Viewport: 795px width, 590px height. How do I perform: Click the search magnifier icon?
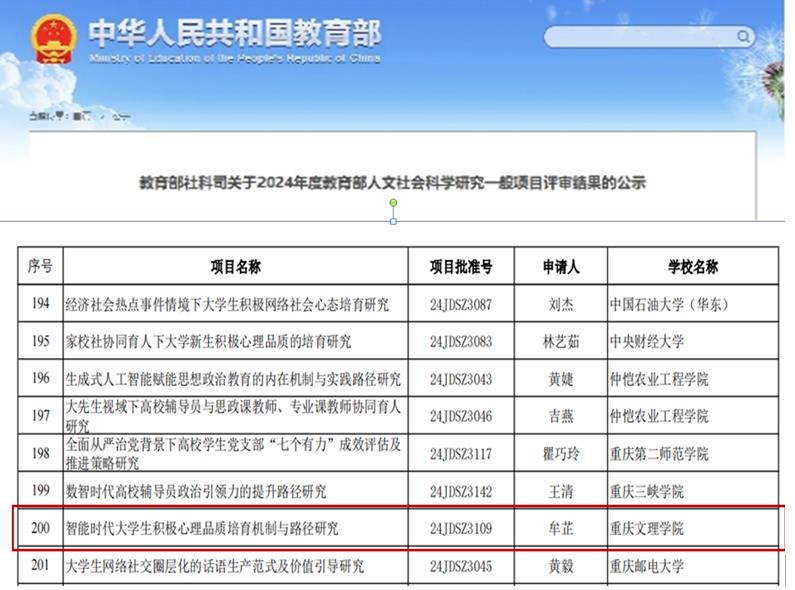tap(743, 37)
